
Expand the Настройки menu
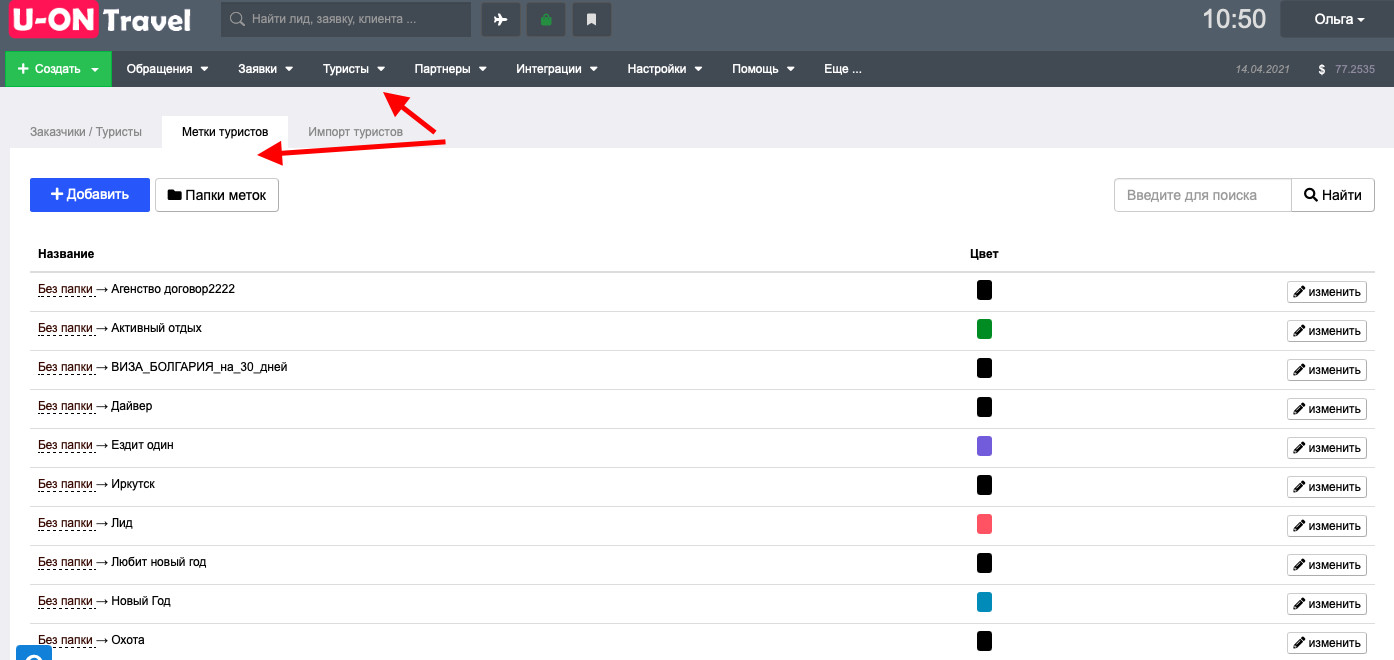pyautogui.click(x=665, y=69)
